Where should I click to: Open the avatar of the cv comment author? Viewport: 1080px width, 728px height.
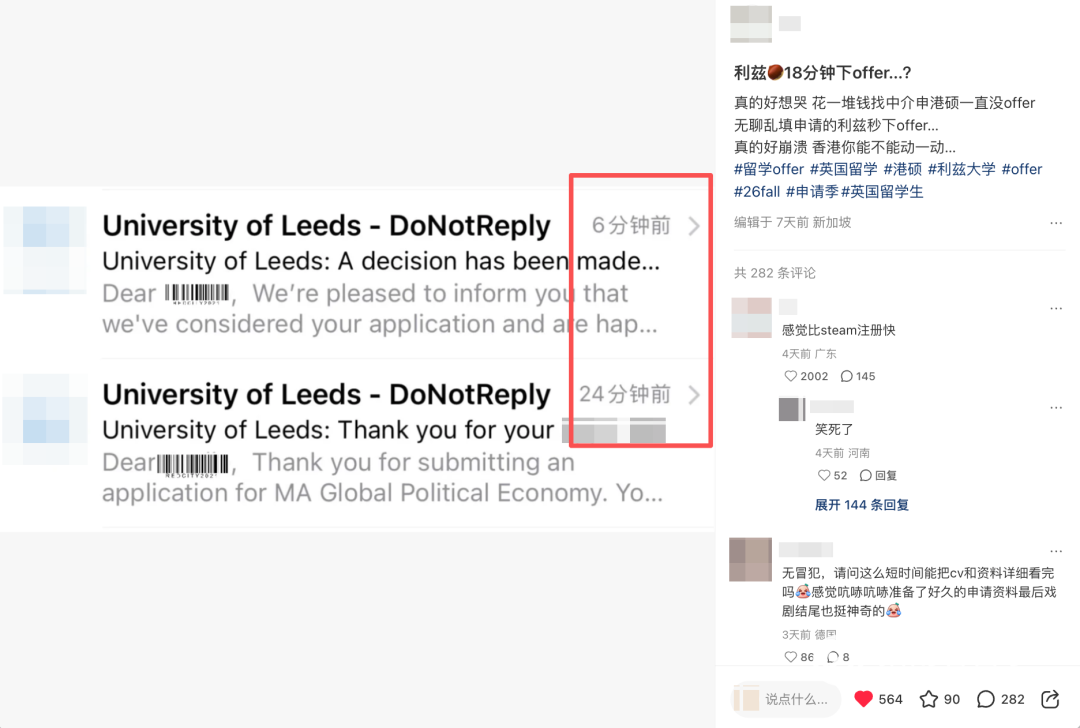tap(751, 560)
